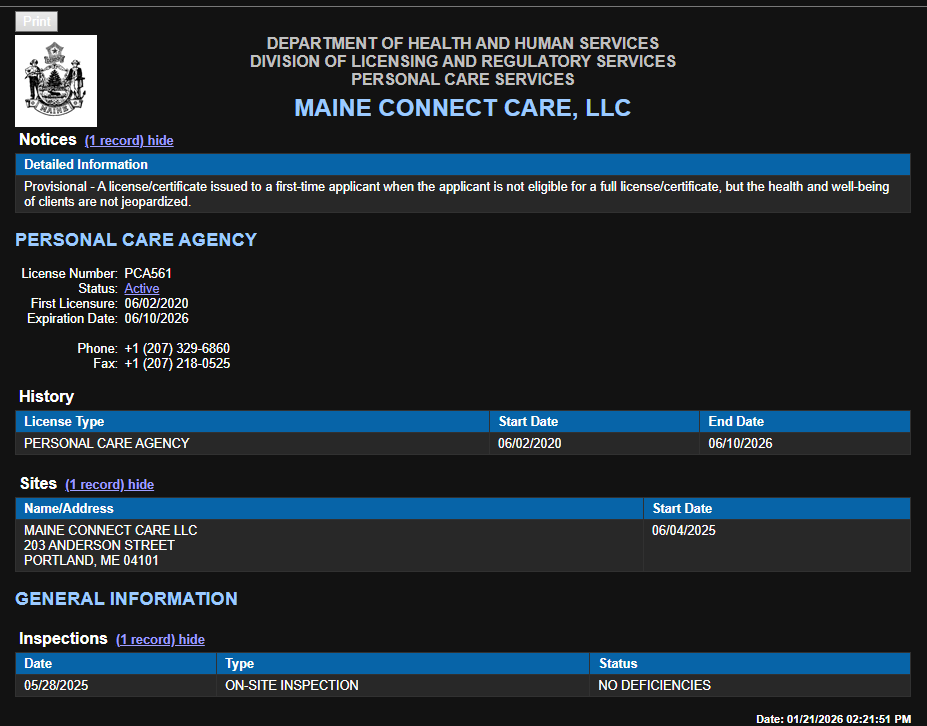Select the Type column header in Inspections
This screenshot has width=927, height=726.
click(x=239, y=663)
